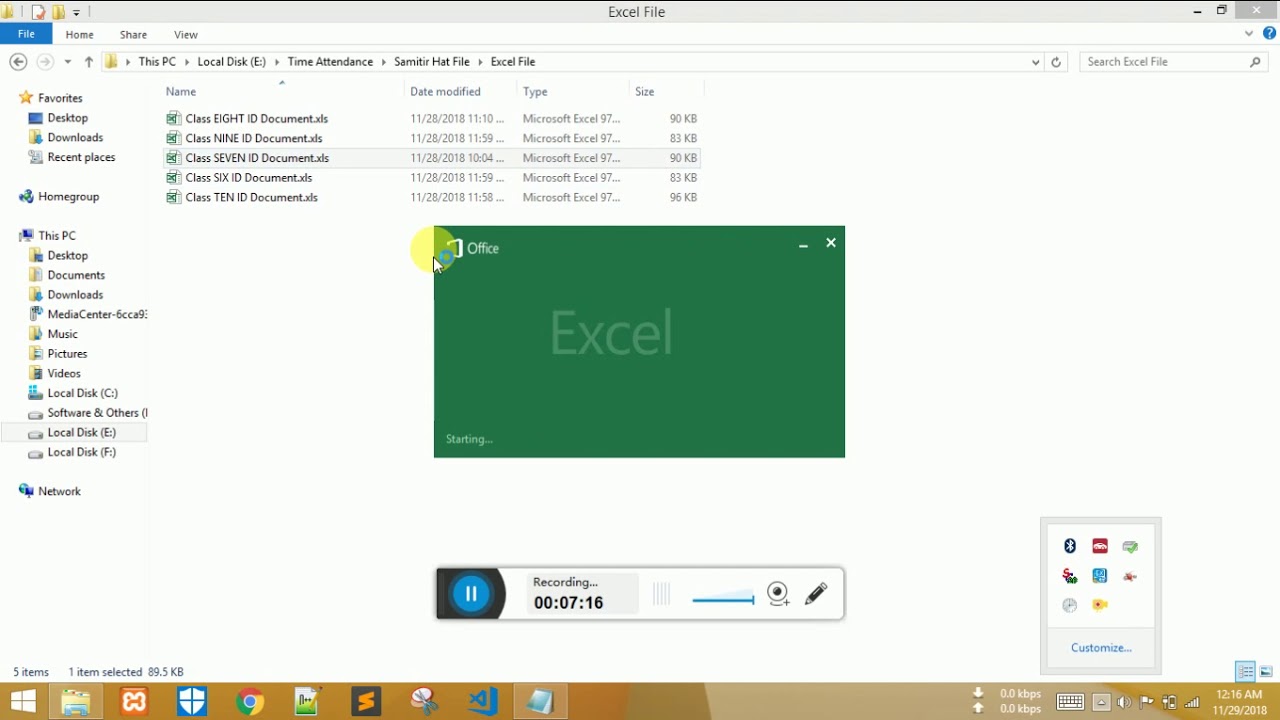Switch to details view layout

click(x=1245, y=672)
